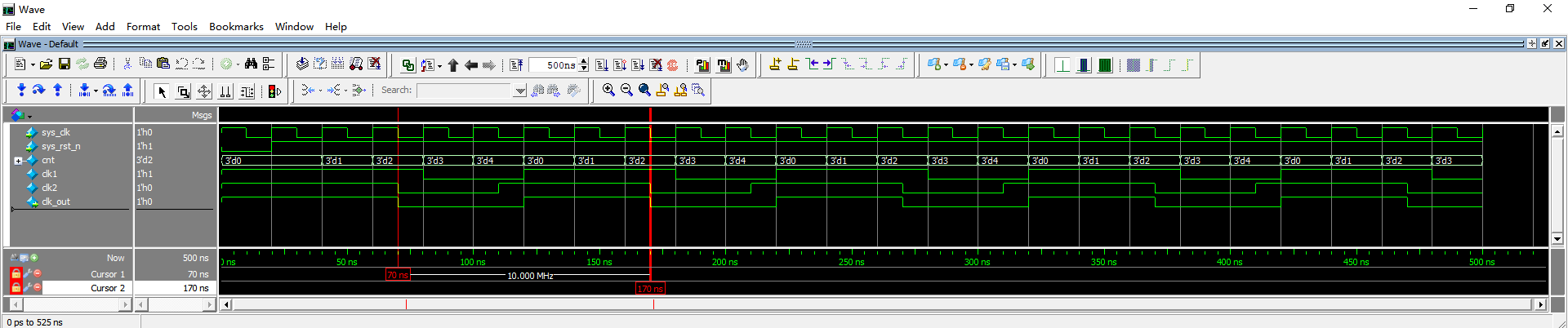
Task: Open dropdown next to green circle icon
Action: tap(238, 65)
